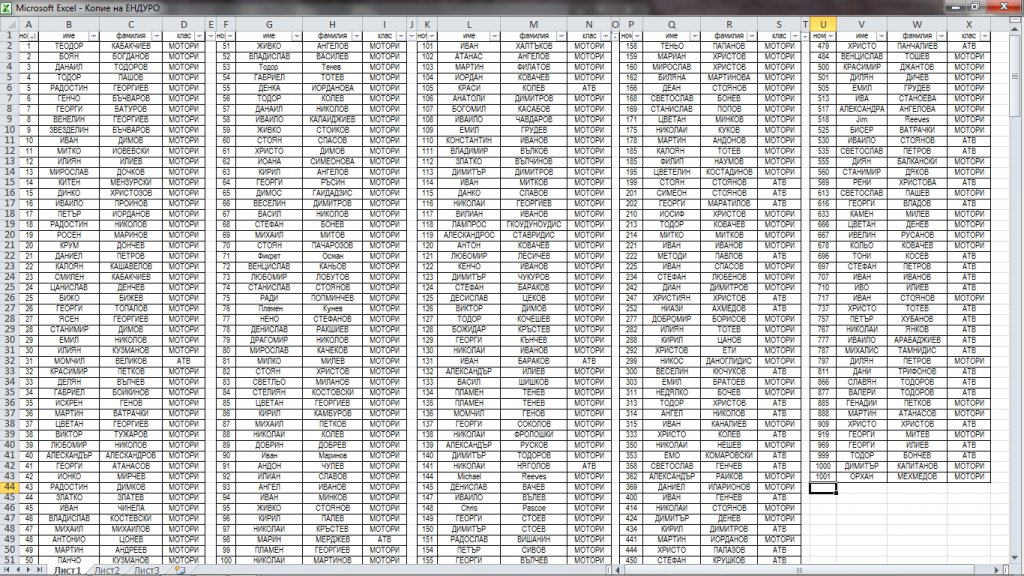Select column L via its header
The width and height of the screenshot is (1024, 576).
469,24
